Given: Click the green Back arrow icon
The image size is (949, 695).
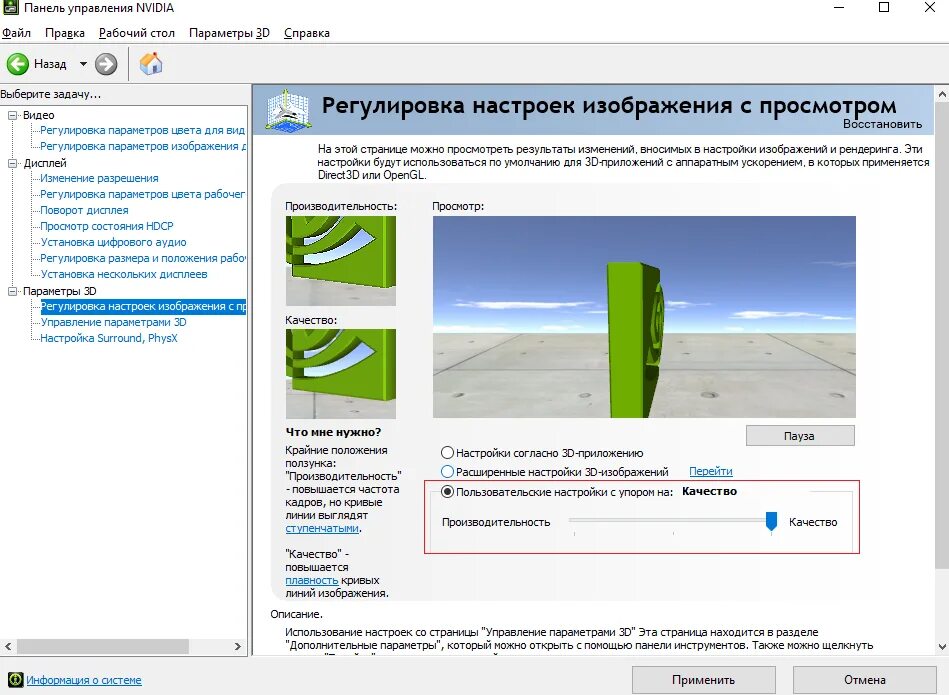Looking at the screenshot, I should 18,64.
